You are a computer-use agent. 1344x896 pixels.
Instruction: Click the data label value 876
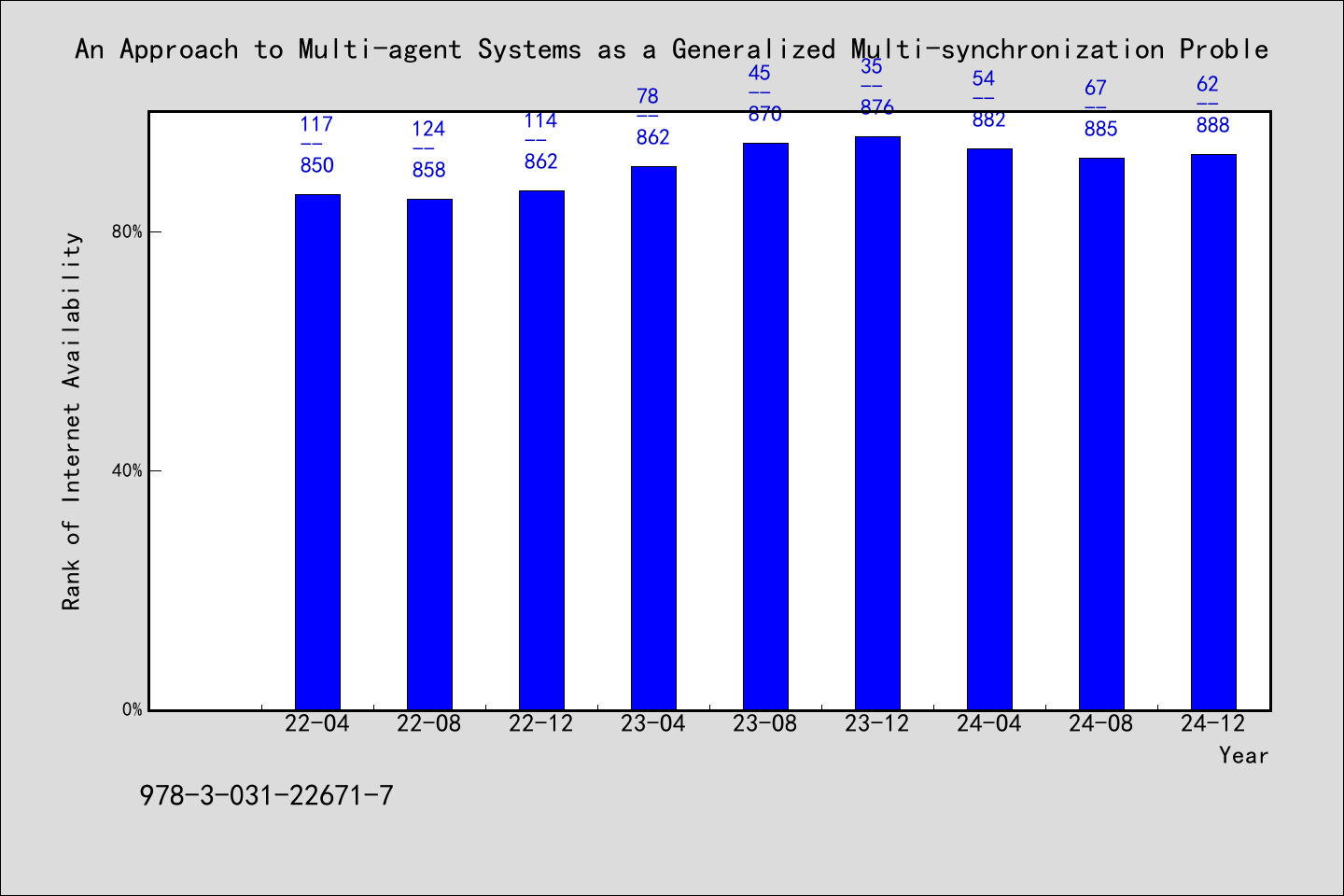point(877,107)
